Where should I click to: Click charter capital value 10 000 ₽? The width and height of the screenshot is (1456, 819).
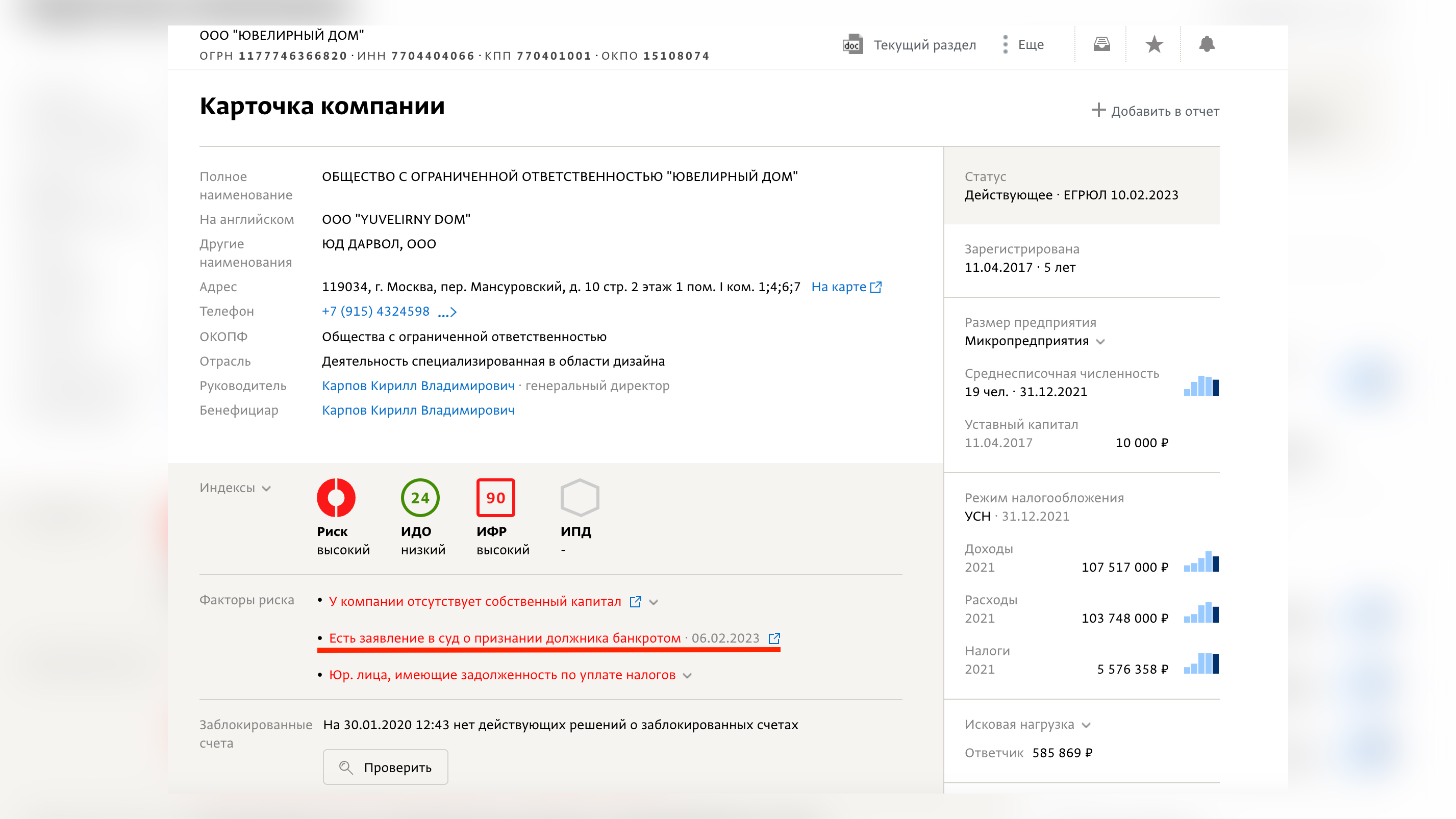[1141, 443]
